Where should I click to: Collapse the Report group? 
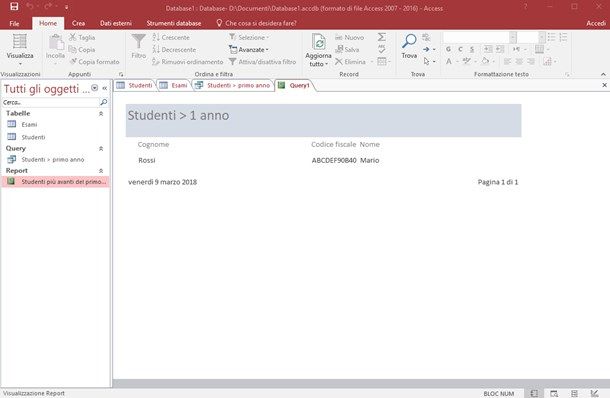(x=101, y=171)
